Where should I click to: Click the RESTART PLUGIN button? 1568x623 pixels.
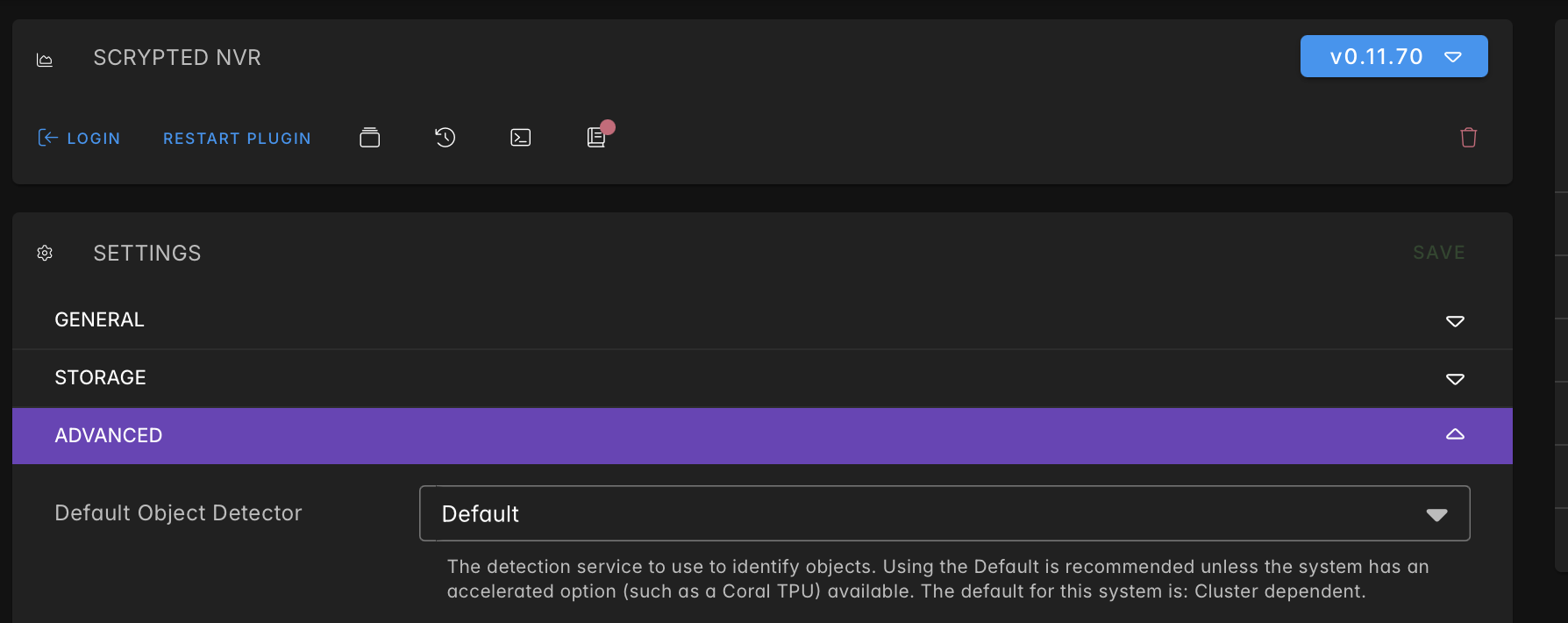coord(237,138)
